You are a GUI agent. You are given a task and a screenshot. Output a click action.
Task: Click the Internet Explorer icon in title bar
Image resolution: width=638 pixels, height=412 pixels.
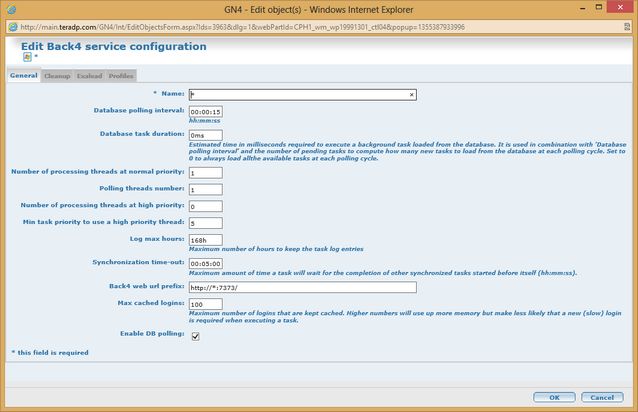click(x=11, y=9)
